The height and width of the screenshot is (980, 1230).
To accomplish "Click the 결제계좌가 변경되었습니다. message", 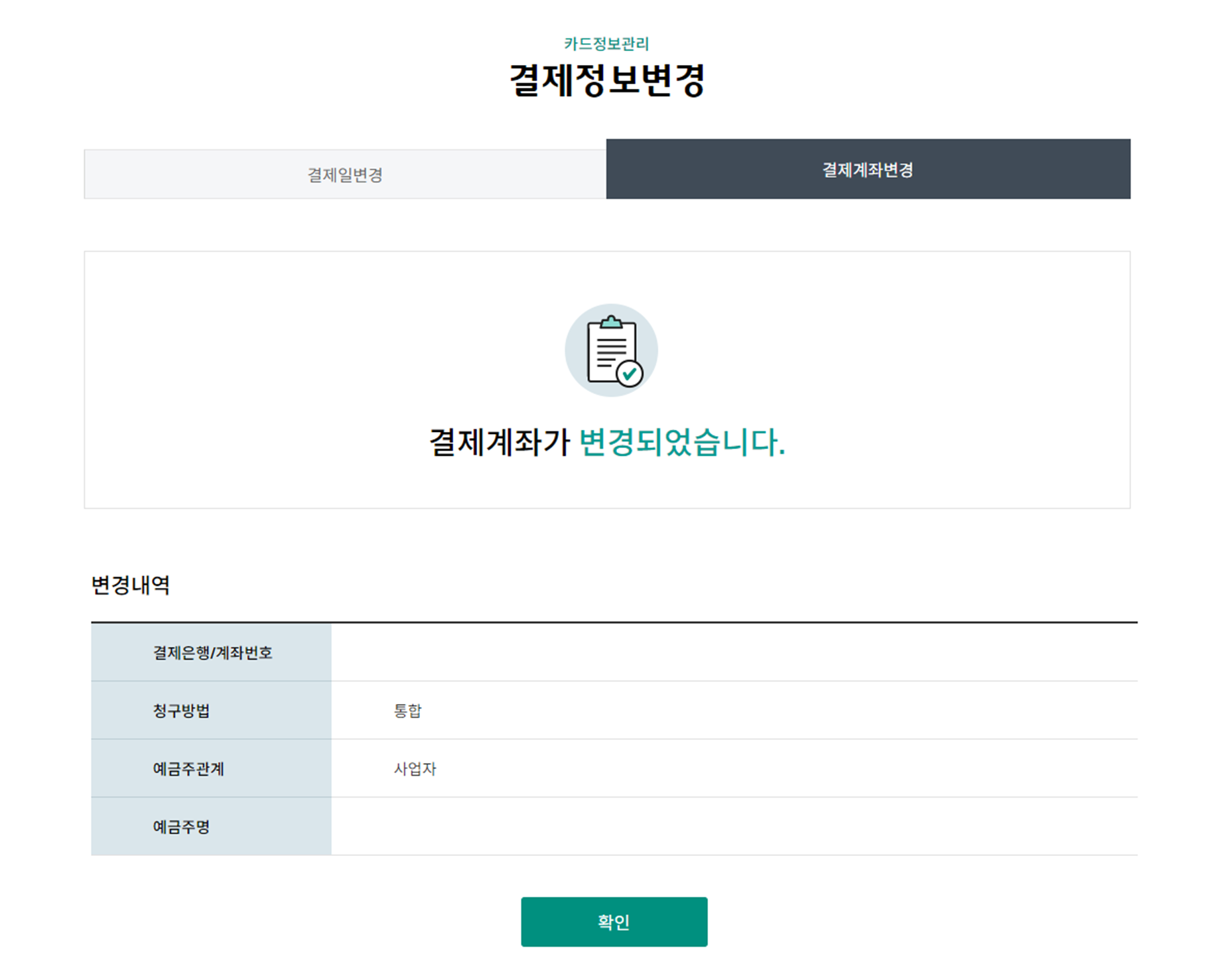I will pyautogui.click(x=607, y=442).
